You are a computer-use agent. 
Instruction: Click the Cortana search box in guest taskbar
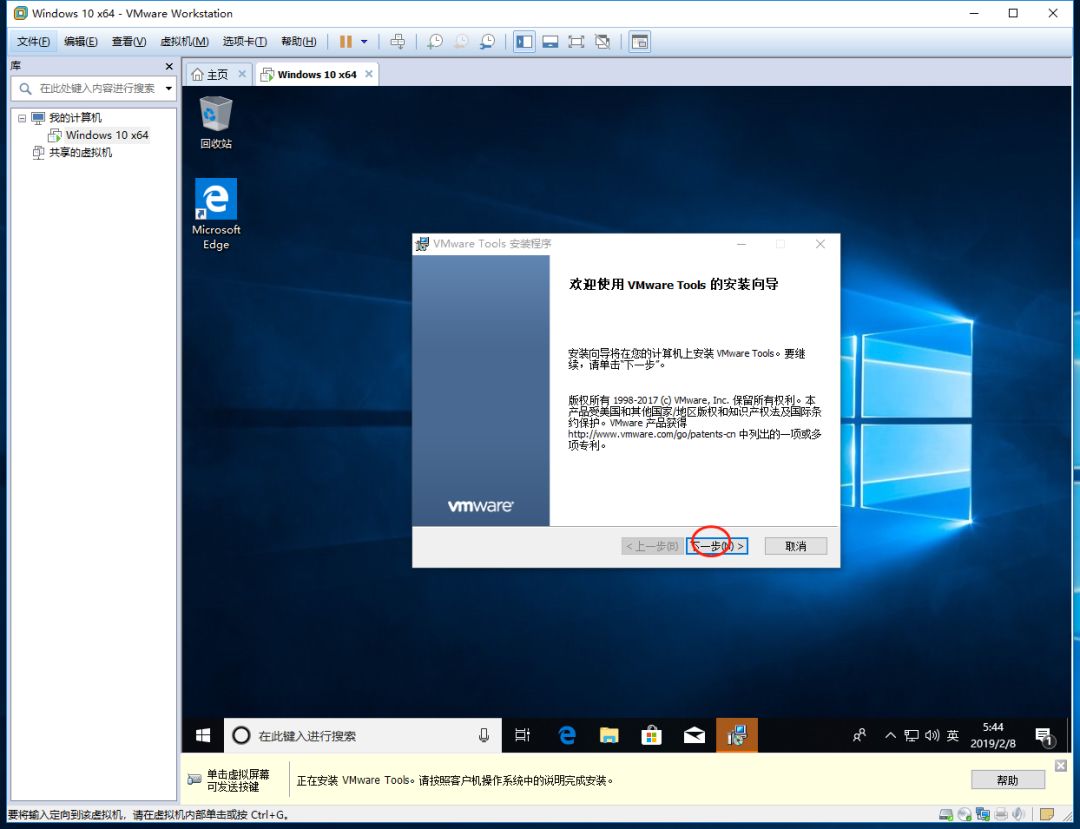coord(362,735)
